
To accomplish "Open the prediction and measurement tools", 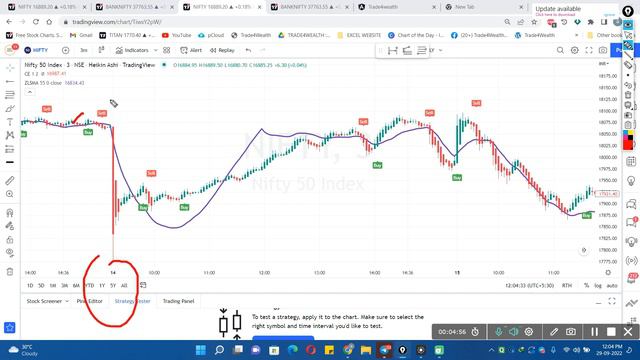I will click(10, 149).
